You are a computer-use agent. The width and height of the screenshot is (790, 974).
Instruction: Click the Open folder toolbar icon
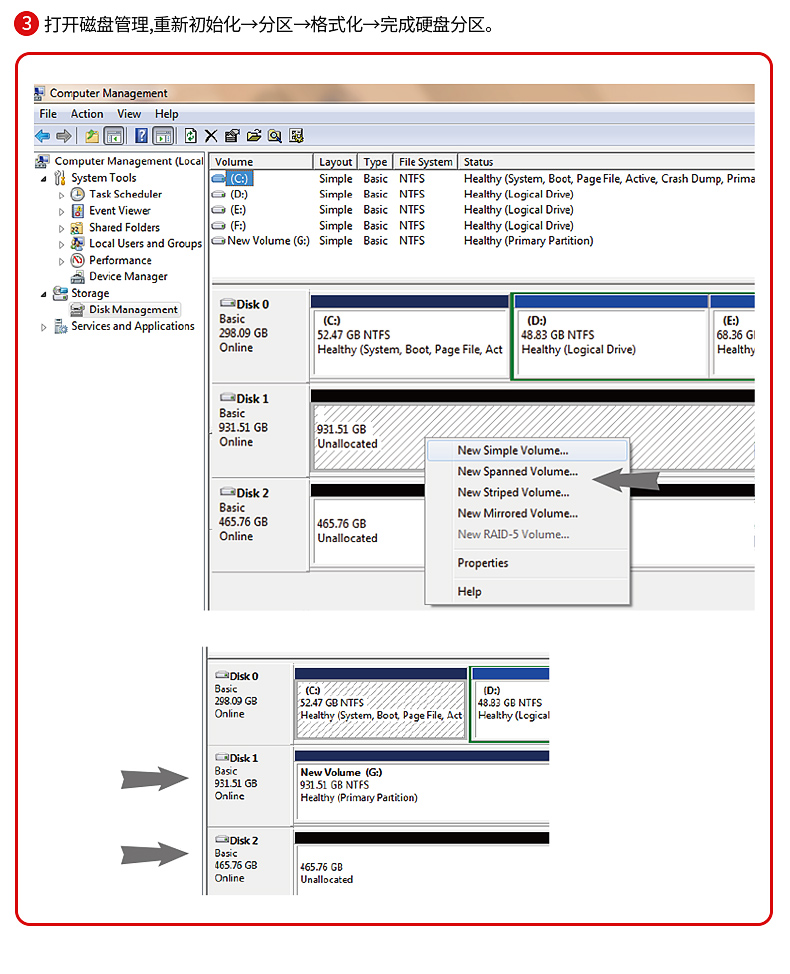coord(253,136)
